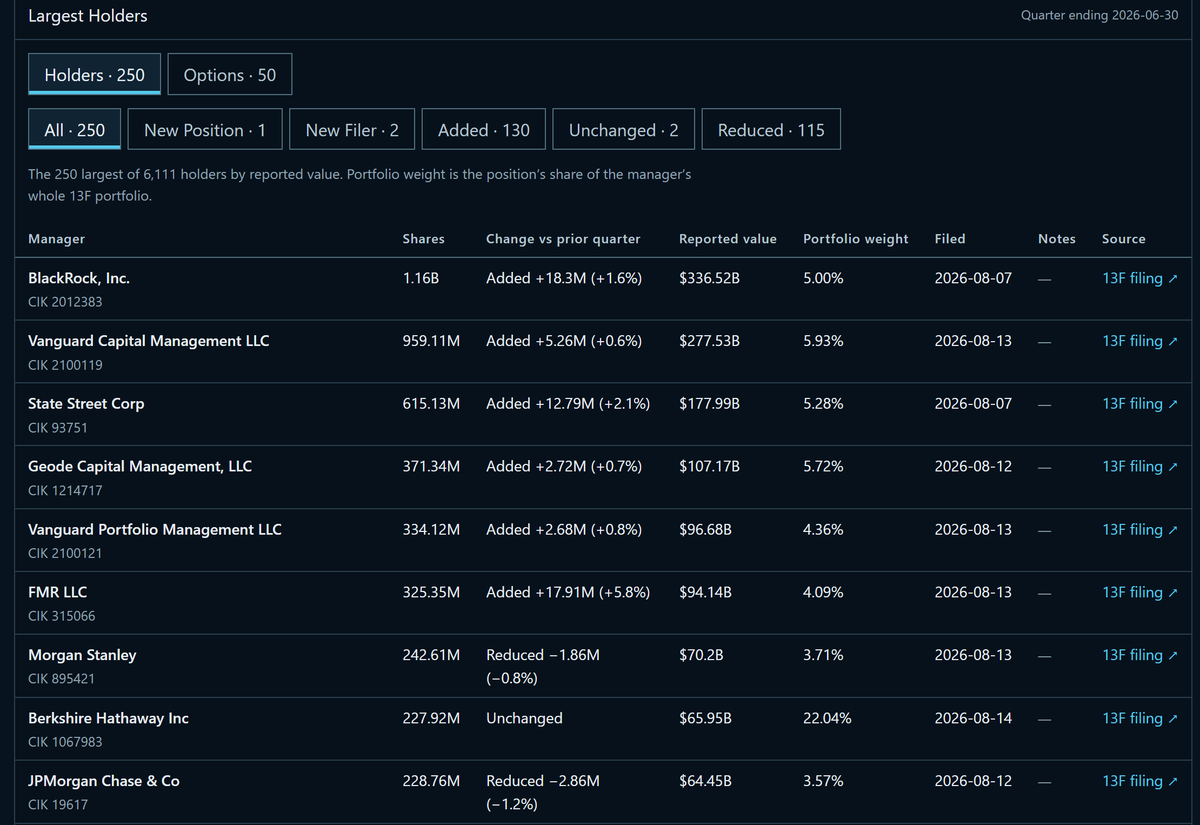This screenshot has width=1200, height=825.
Task: Select the State Street Corp name
Action: pyautogui.click(x=86, y=404)
